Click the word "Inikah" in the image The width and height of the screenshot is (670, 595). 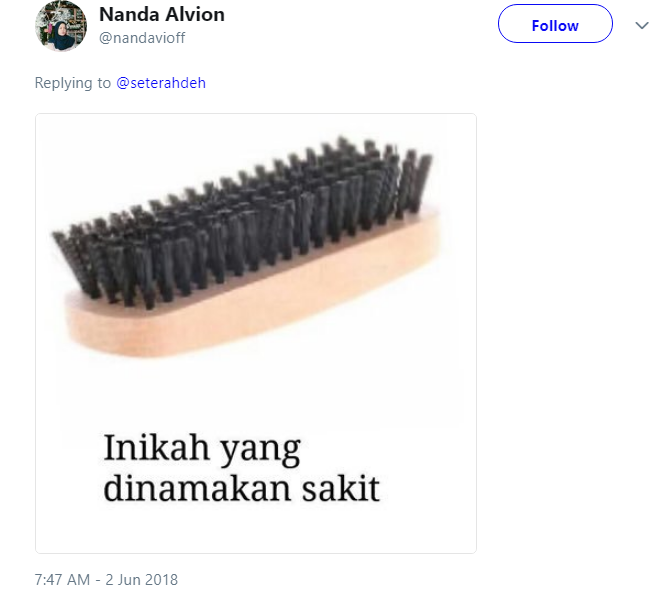click(x=156, y=447)
